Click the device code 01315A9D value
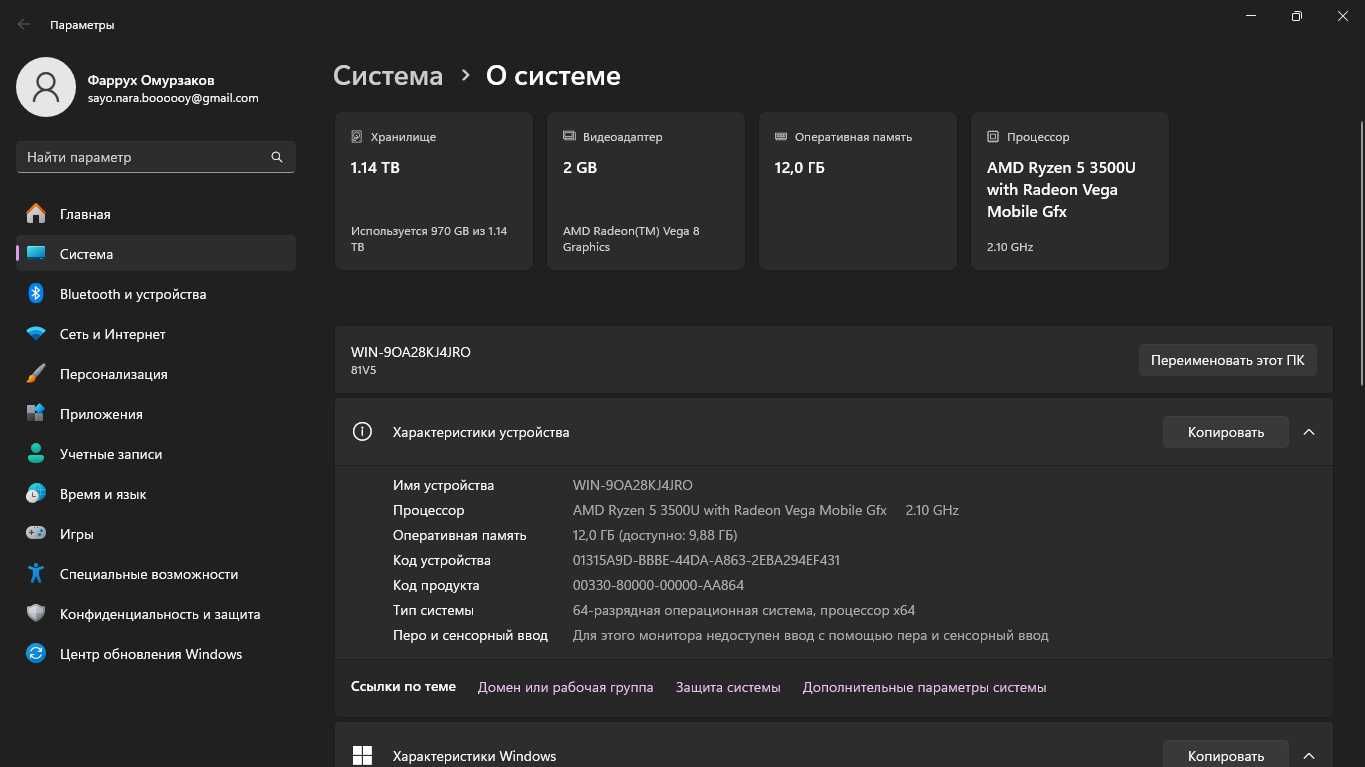1365x767 pixels. pos(706,560)
